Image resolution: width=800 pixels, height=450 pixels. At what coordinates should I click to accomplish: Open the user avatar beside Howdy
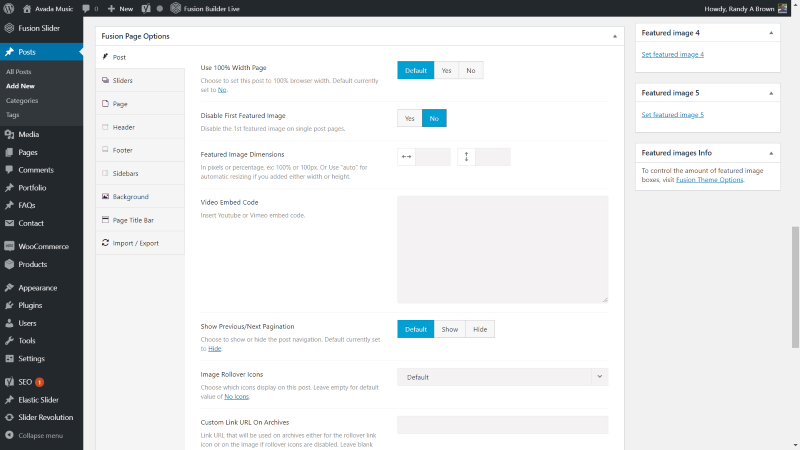(x=782, y=8)
